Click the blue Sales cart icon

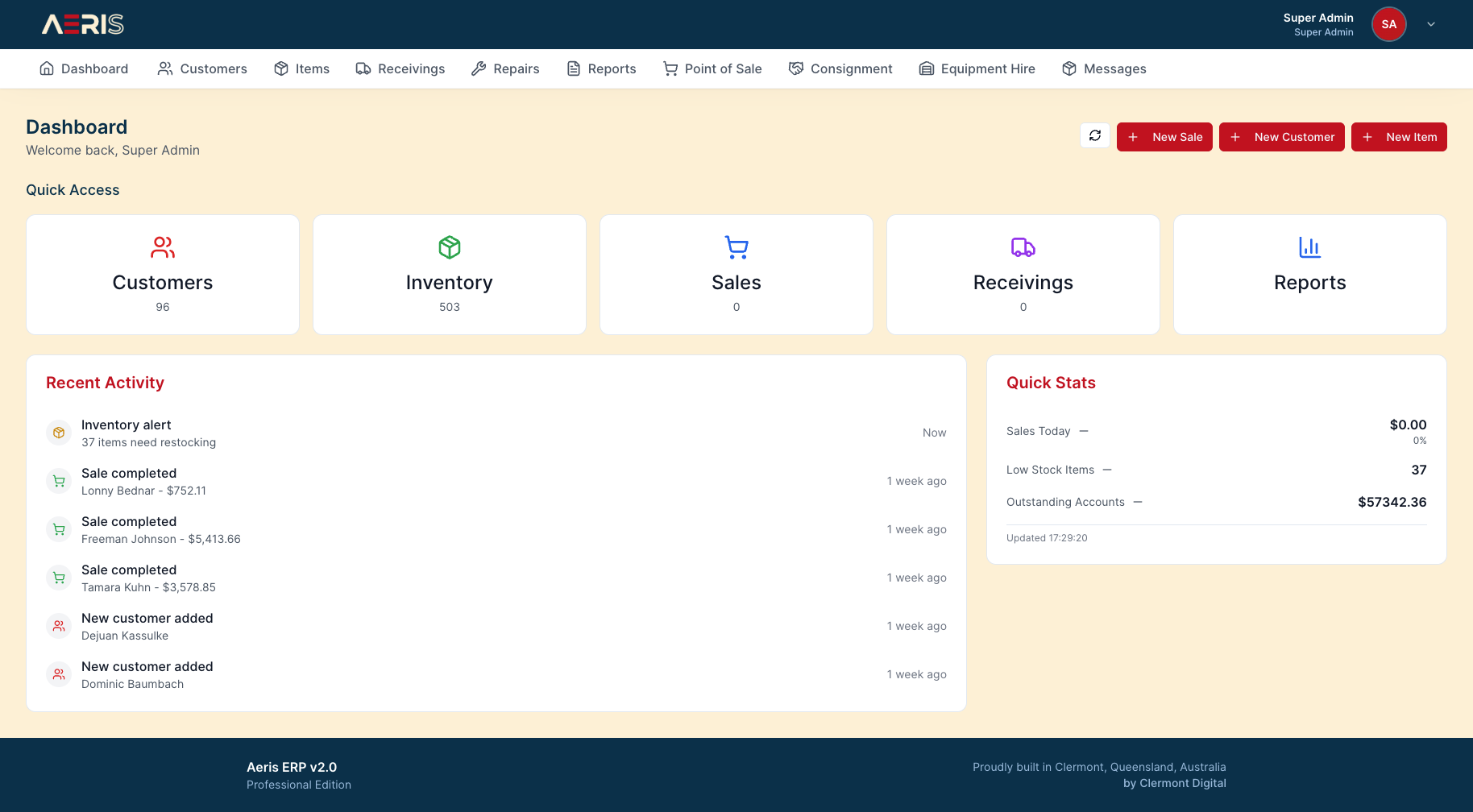[736, 247]
